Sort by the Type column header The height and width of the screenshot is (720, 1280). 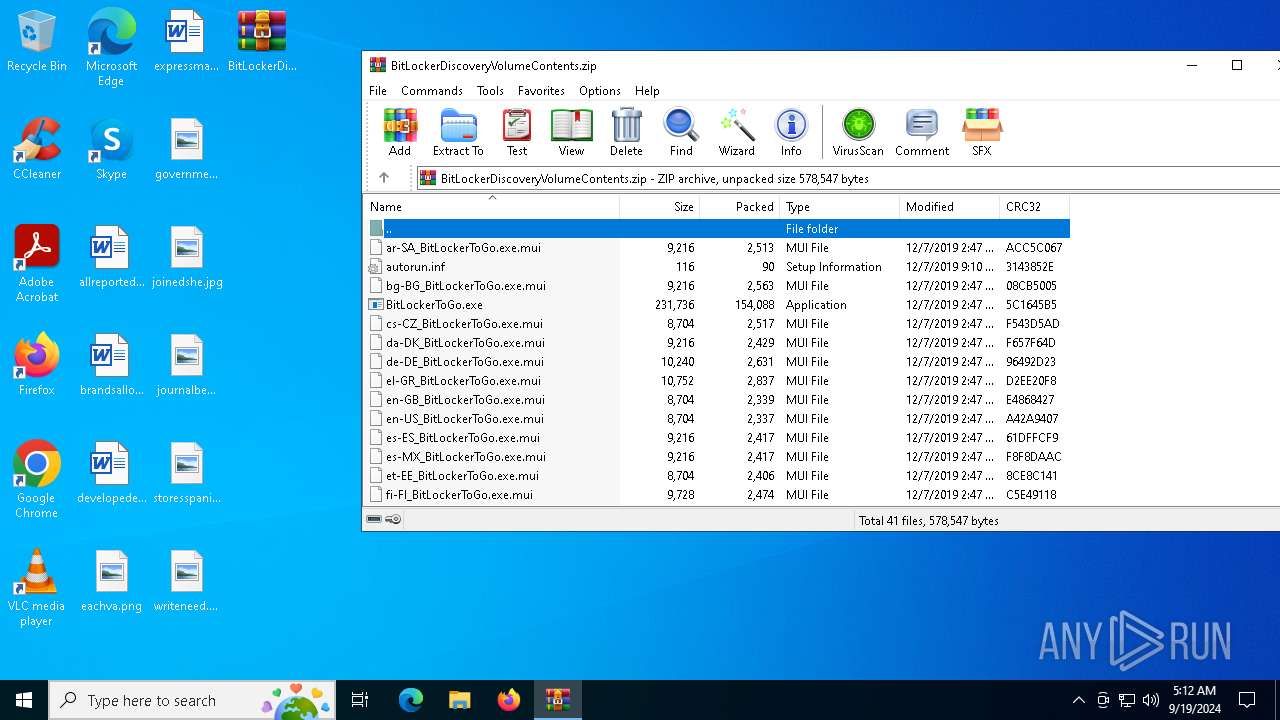pos(840,206)
